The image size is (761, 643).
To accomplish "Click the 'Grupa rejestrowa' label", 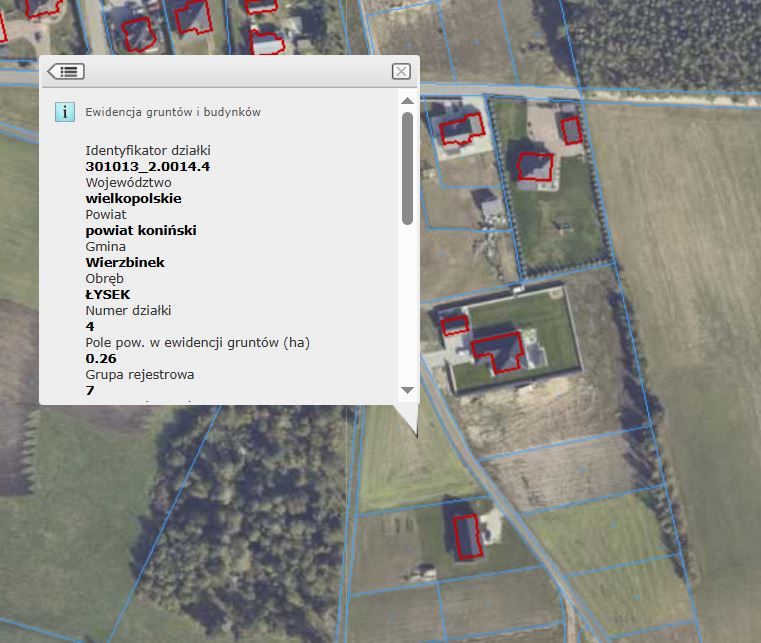I will point(140,375).
